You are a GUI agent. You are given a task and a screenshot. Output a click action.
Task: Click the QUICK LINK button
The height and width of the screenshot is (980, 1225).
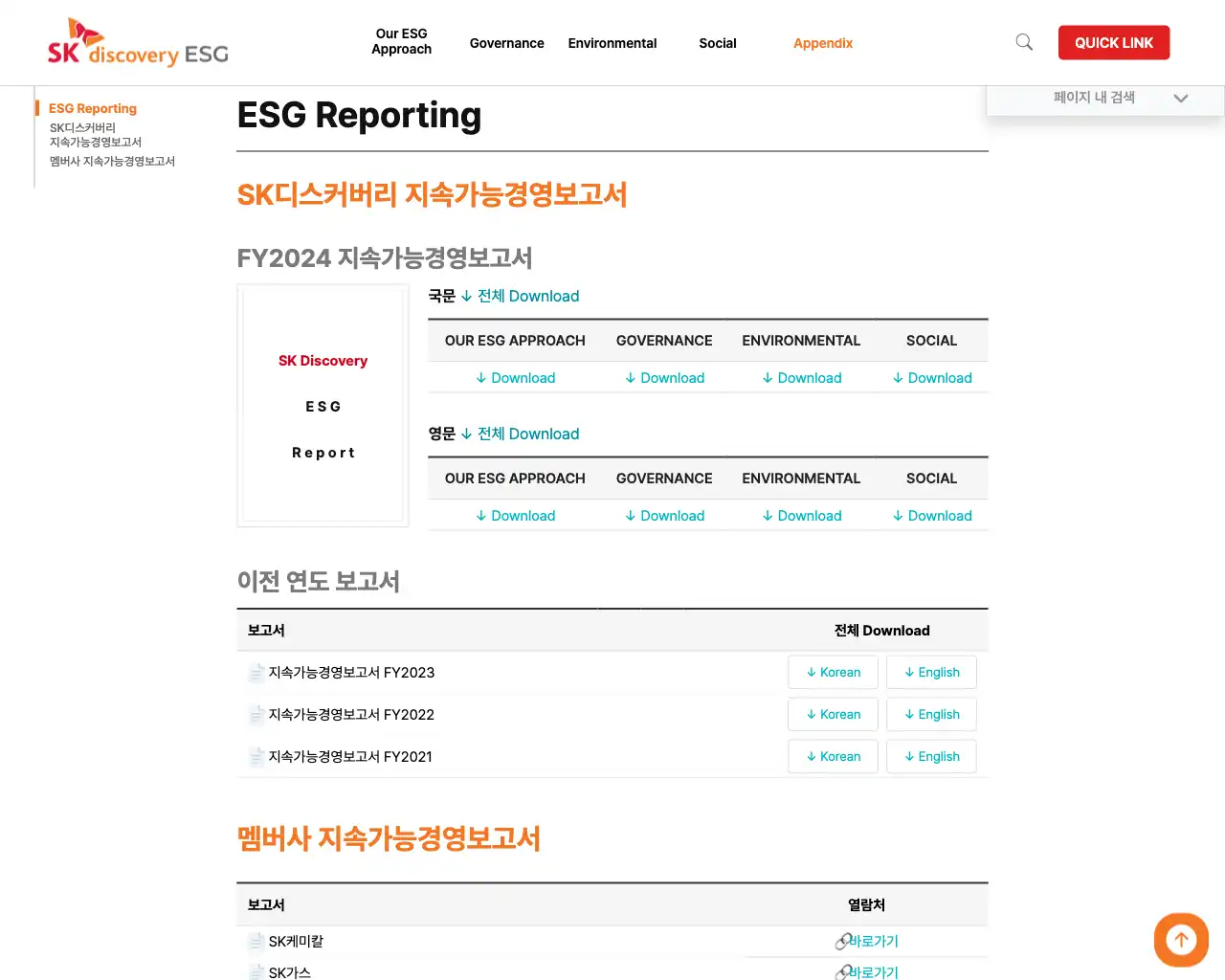pyautogui.click(x=1114, y=43)
